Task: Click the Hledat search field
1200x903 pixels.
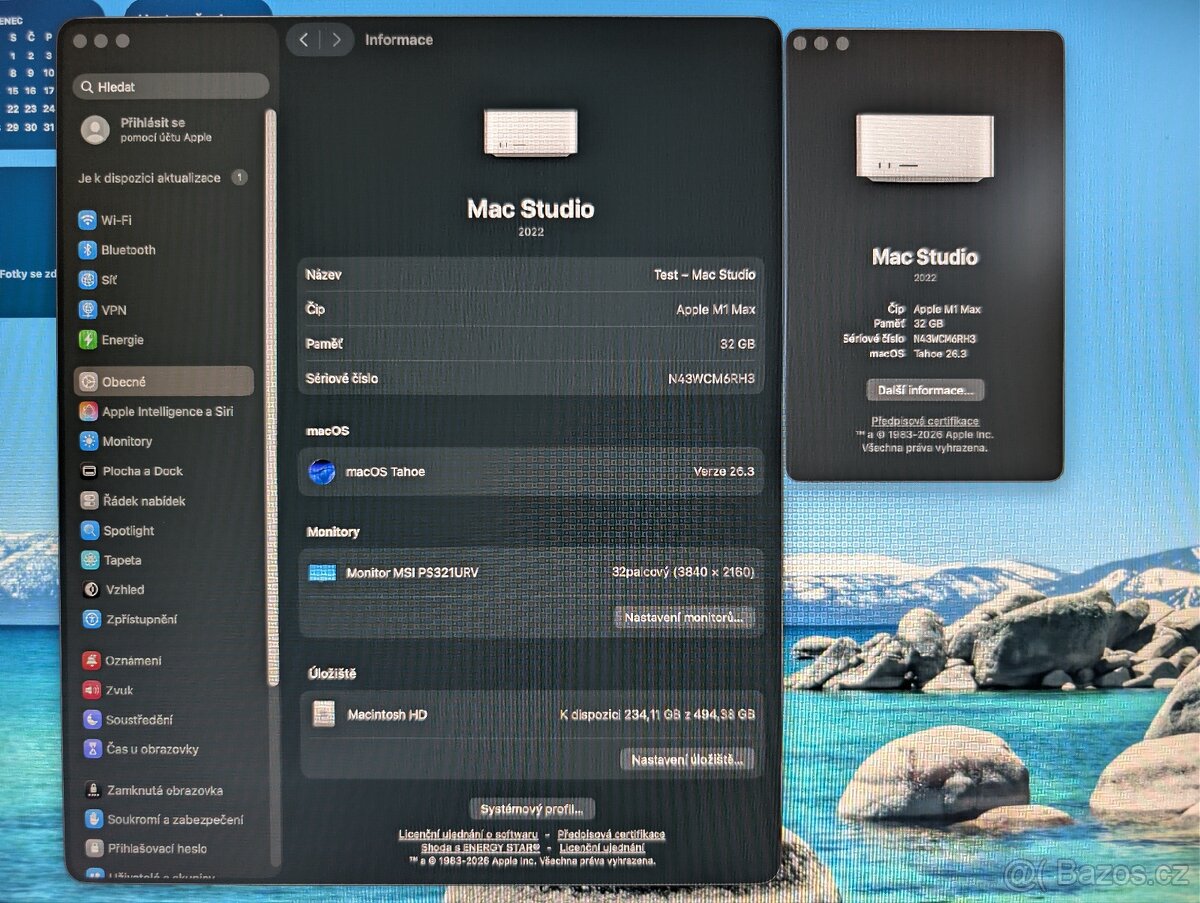Action: [171, 87]
